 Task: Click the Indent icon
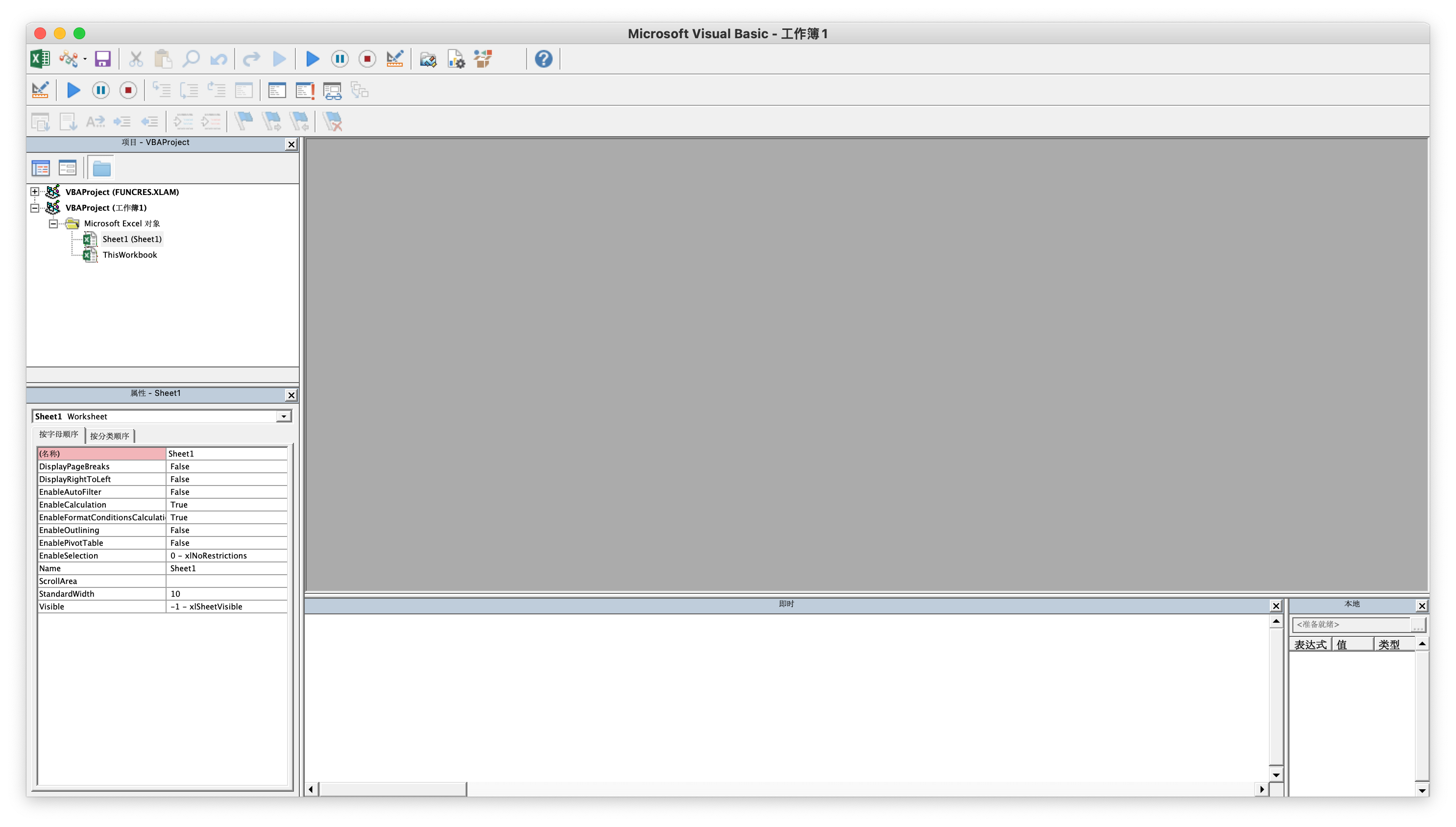click(122, 122)
